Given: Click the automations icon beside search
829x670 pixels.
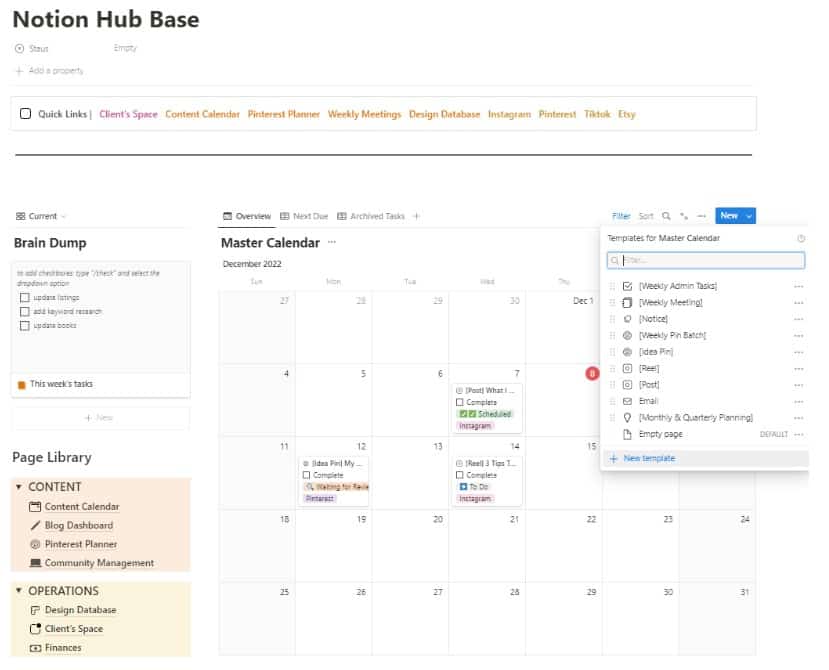Looking at the screenshot, I should point(684,216).
